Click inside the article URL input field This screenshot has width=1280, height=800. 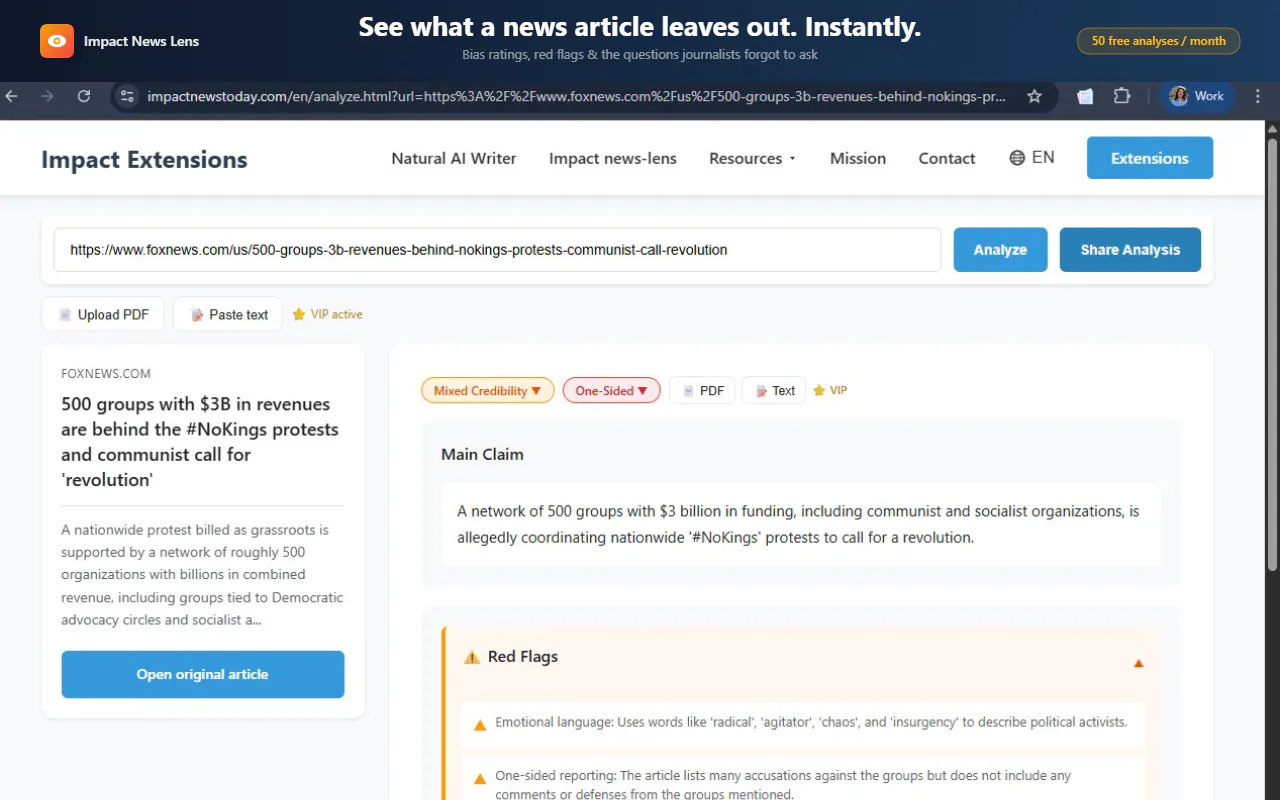(497, 250)
